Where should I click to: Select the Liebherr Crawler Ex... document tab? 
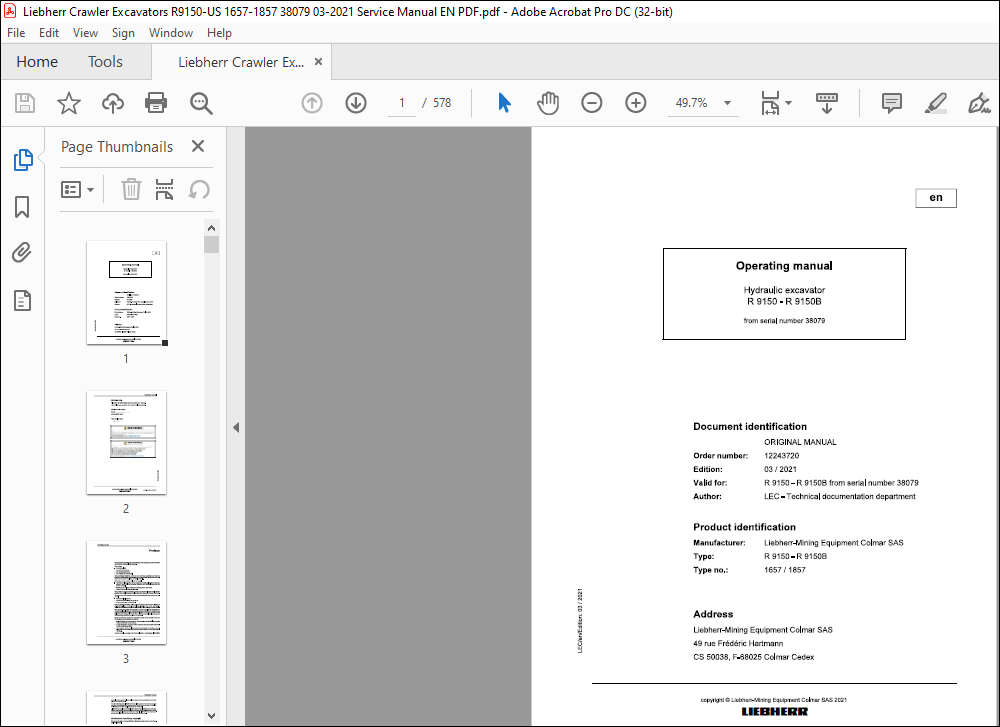click(241, 62)
